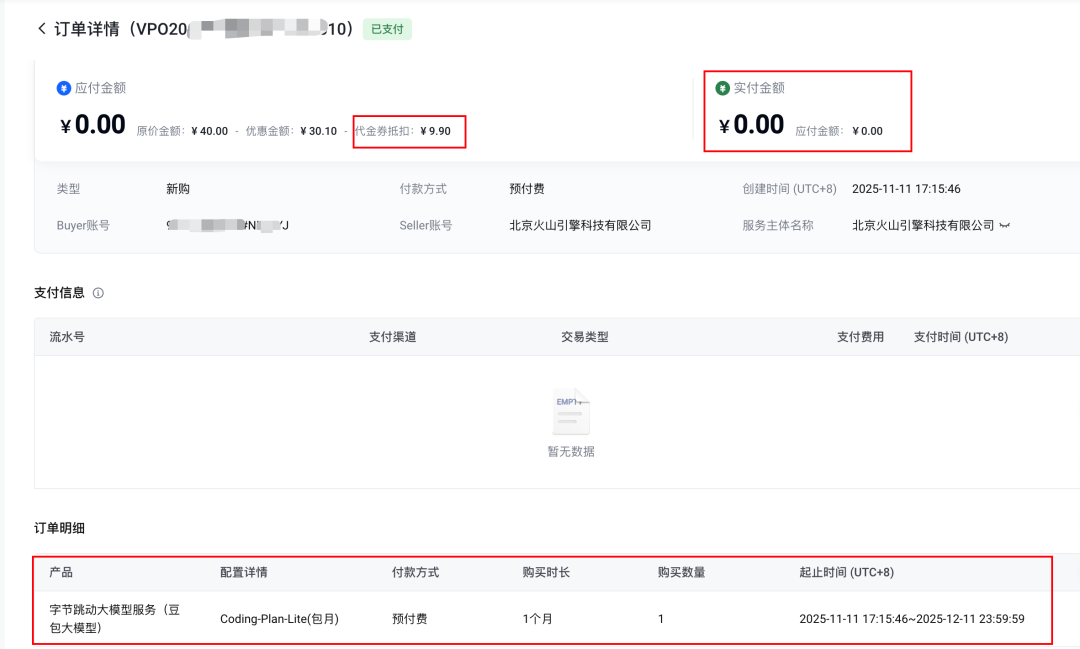Click the 代金券抵扣 ¥9.90 amount
1080x649 pixels.
tap(410, 131)
